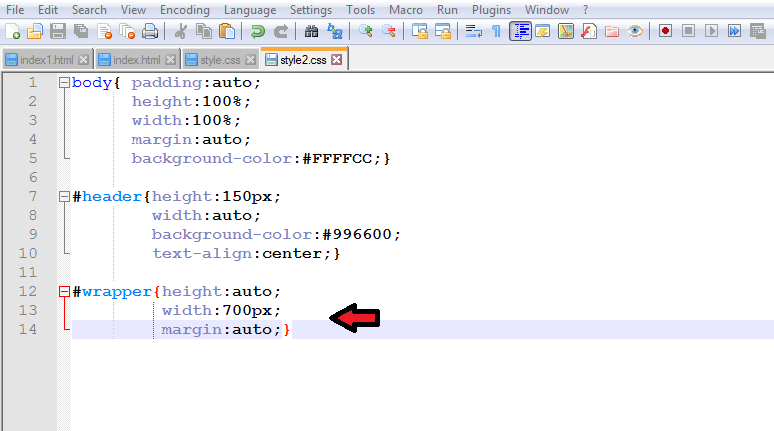
Task: Save the current file with the Save icon
Action: [58, 31]
